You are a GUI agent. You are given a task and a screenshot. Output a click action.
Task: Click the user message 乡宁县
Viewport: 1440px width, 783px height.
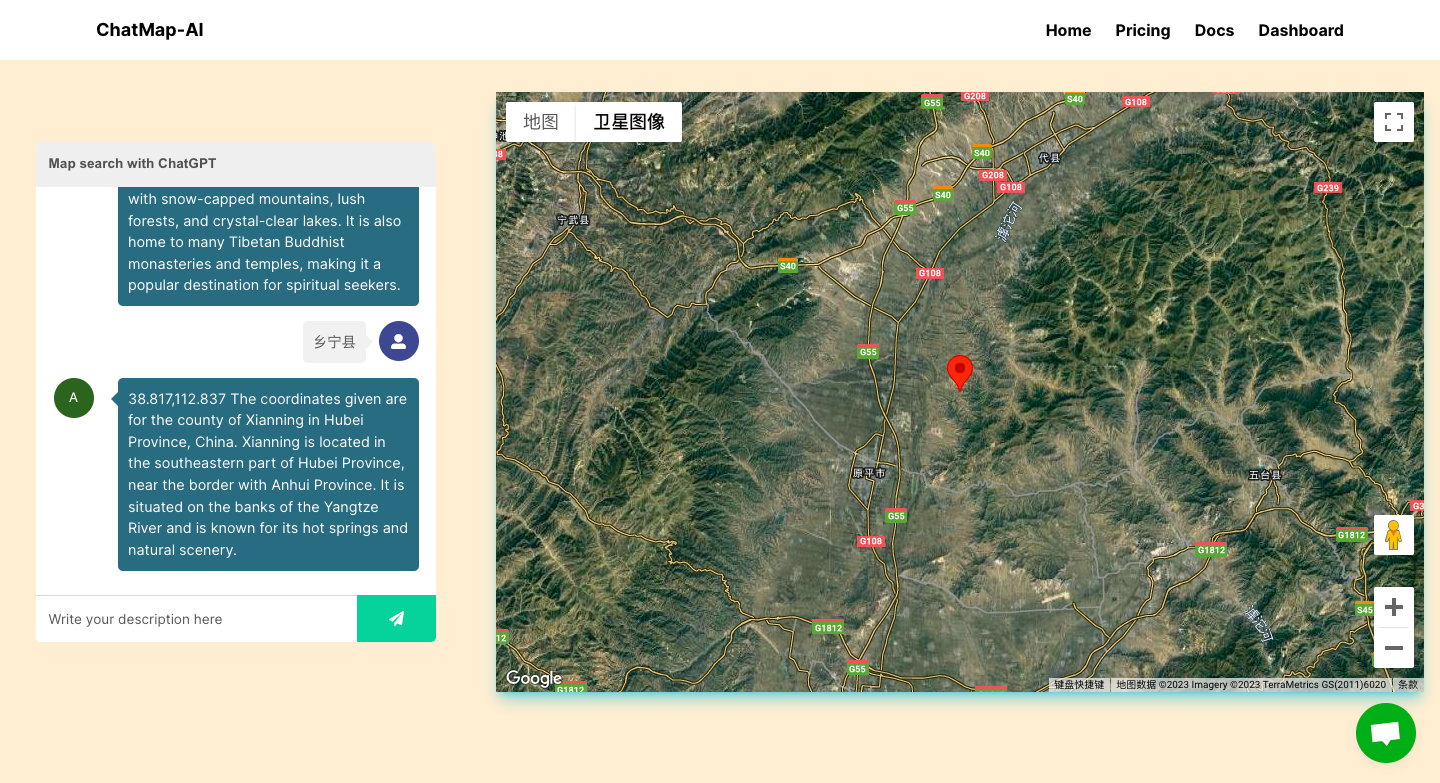tap(335, 342)
